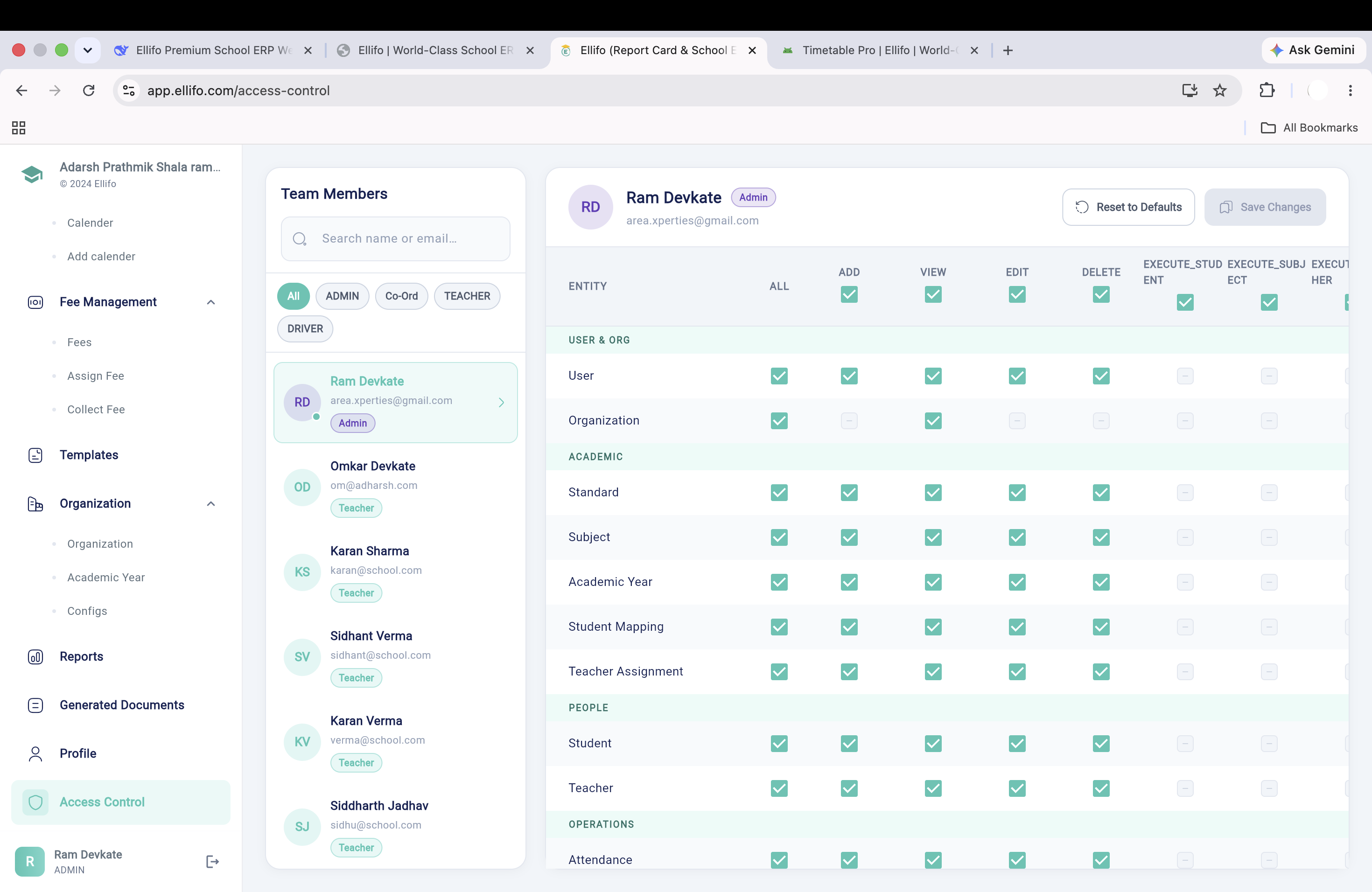The width and height of the screenshot is (1372, 892).
Task: Click the search magnifier icon in Team Members
Action: (x=299, y=238)
